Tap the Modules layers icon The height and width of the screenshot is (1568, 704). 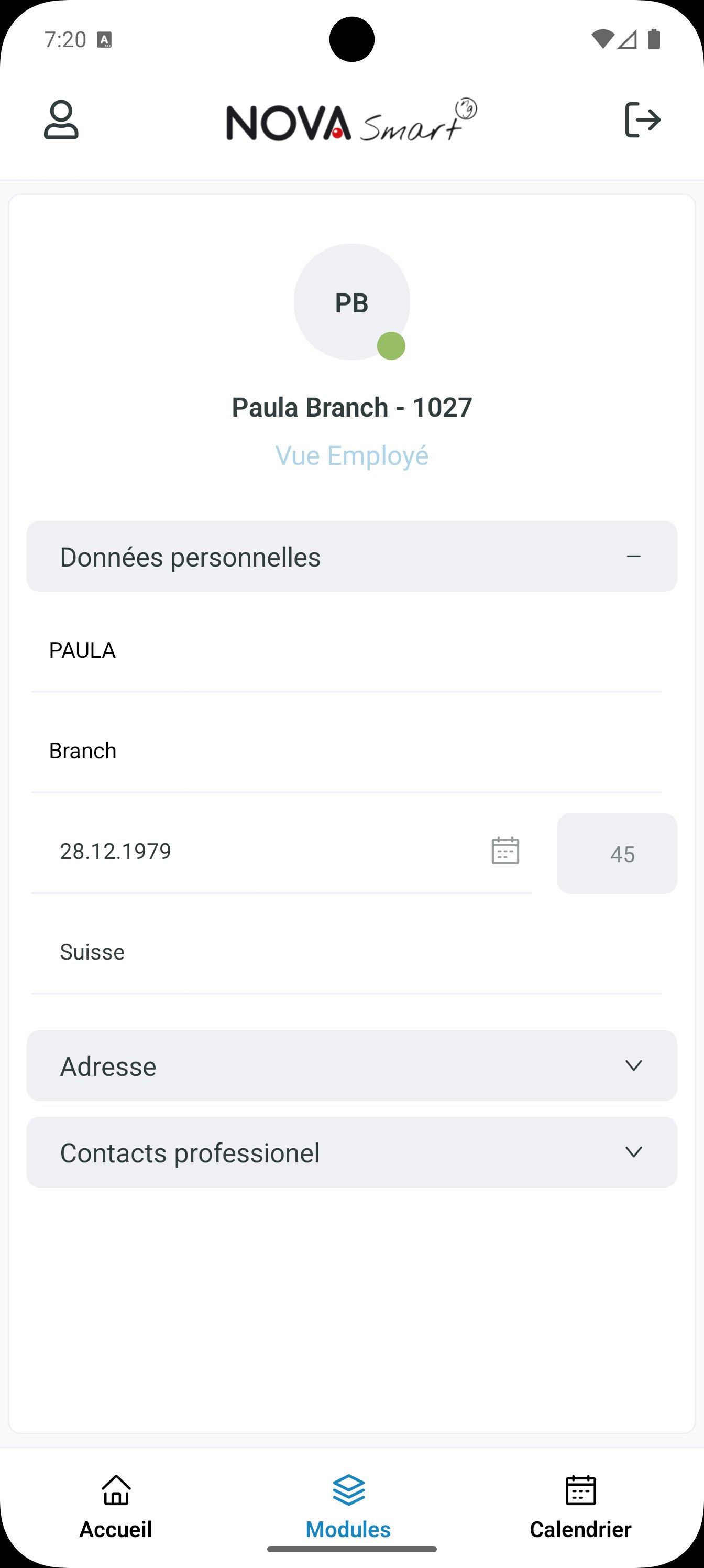[349, 1489]
